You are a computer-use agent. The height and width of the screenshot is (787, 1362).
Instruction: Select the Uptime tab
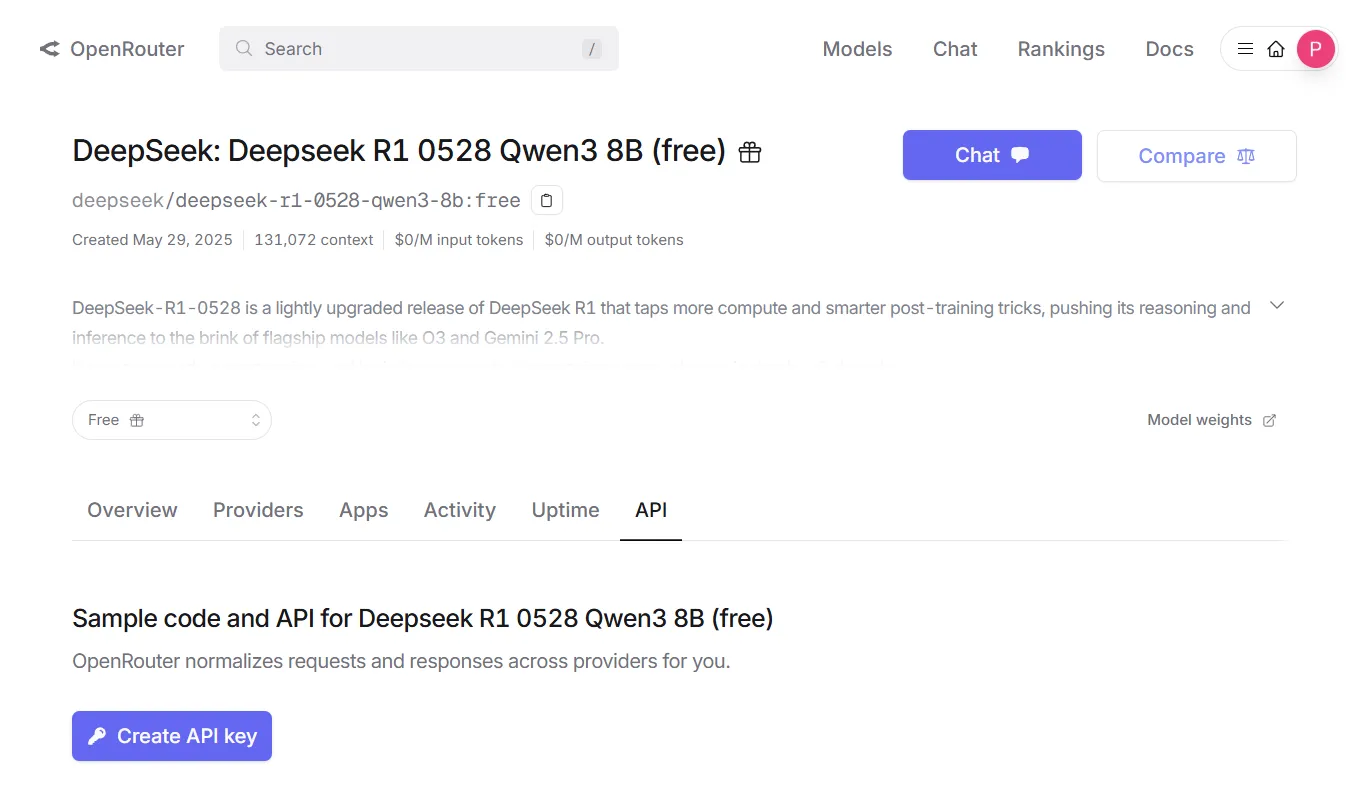pyautogui.click(x=565, y=510)
